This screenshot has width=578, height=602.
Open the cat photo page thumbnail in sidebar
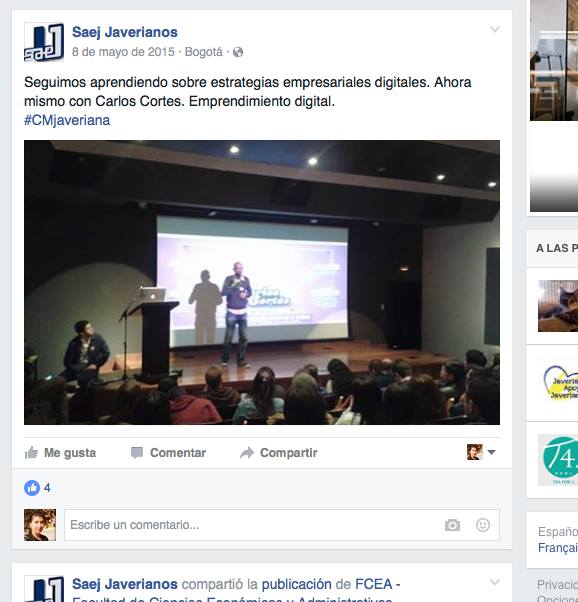pyautogui.click(x=558, y=306)
